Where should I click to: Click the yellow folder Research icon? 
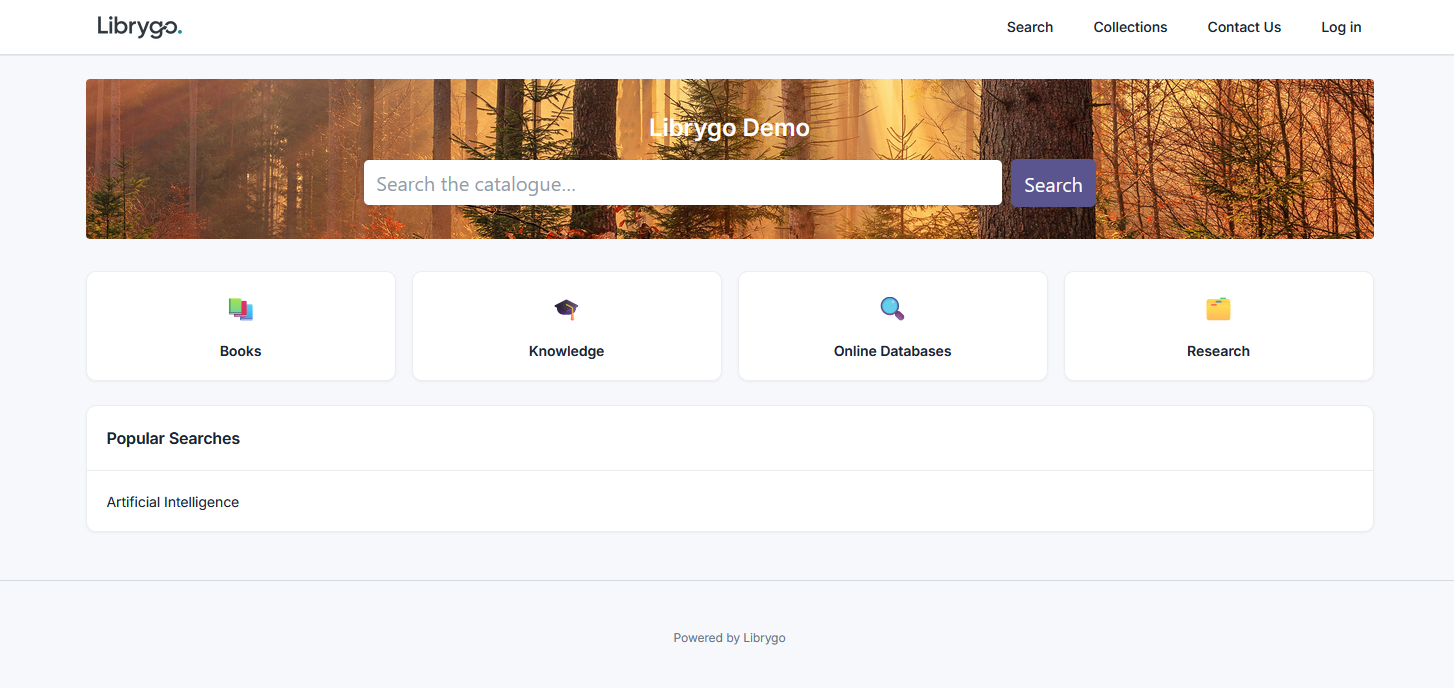pos(1218,309)
